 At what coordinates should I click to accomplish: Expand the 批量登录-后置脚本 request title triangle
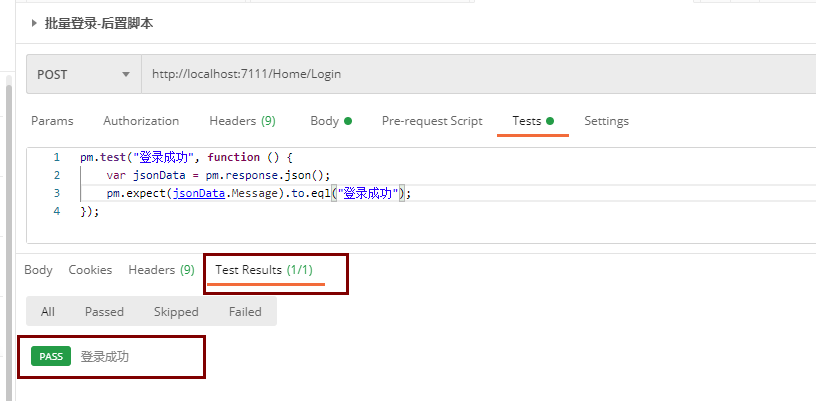(x=35, y=23)
